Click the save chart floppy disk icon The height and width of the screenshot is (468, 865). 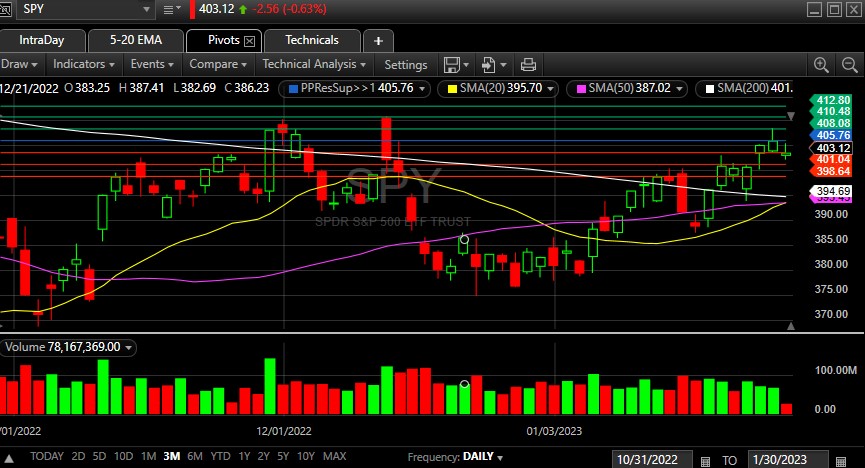[x=451, y=65]
